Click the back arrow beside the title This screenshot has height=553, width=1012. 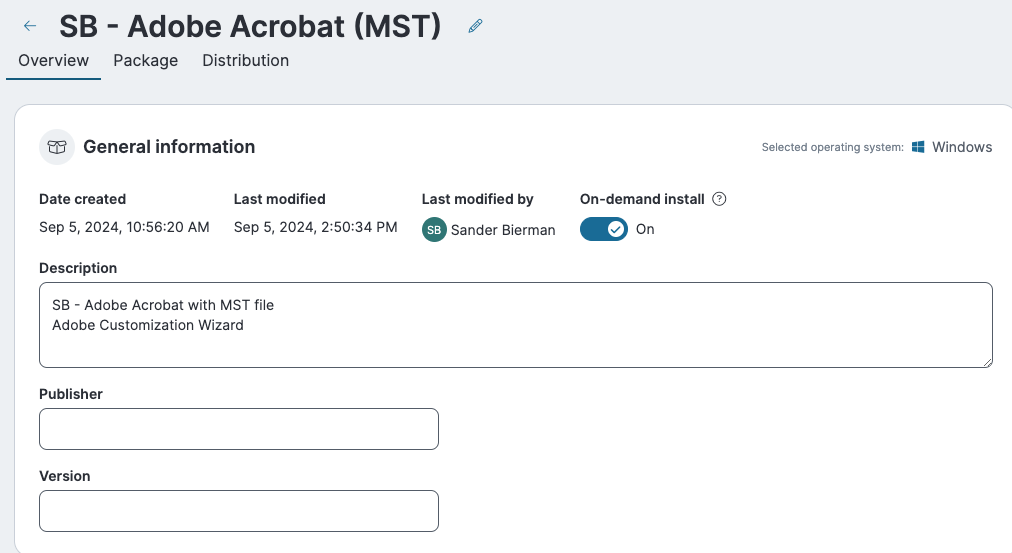(x=30, y=26)
